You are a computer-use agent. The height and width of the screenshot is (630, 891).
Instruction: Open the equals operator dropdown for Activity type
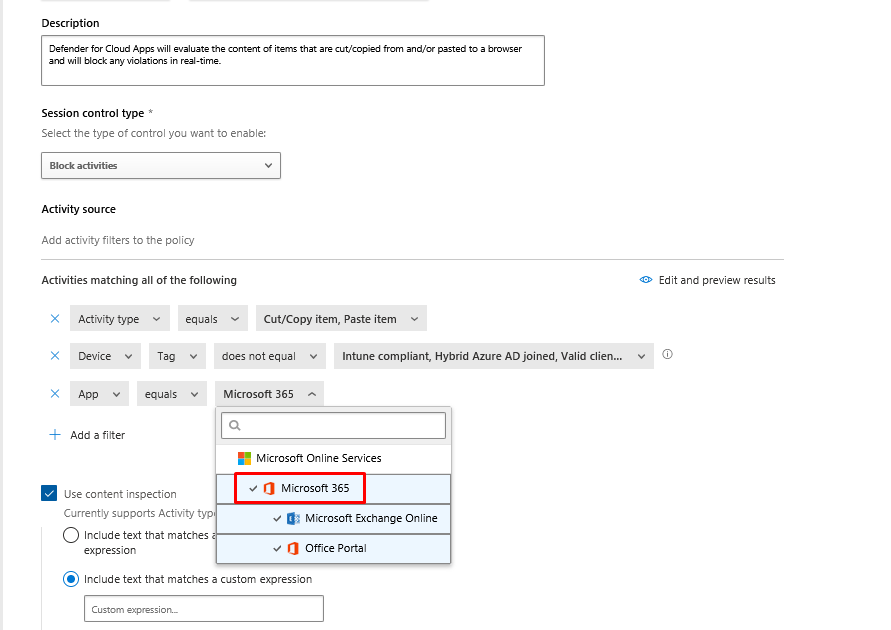(x=213, y=319)
